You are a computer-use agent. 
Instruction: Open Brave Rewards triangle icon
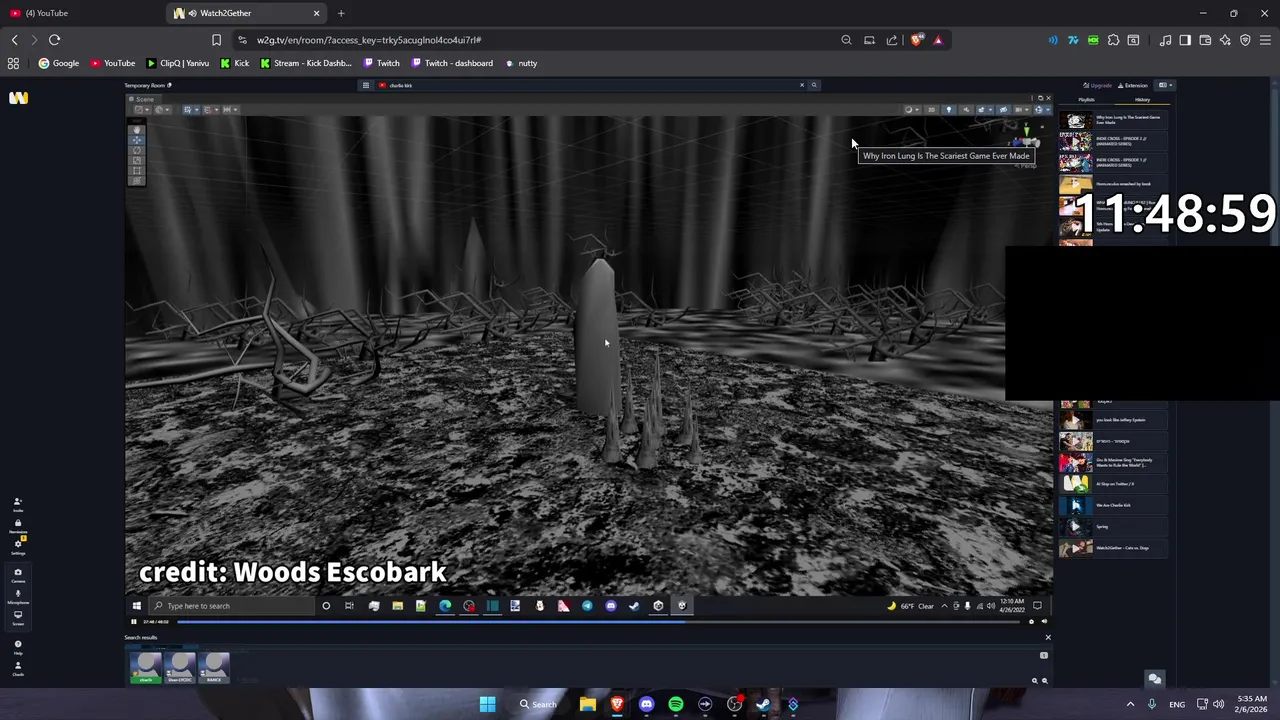[x=938, y=40]
